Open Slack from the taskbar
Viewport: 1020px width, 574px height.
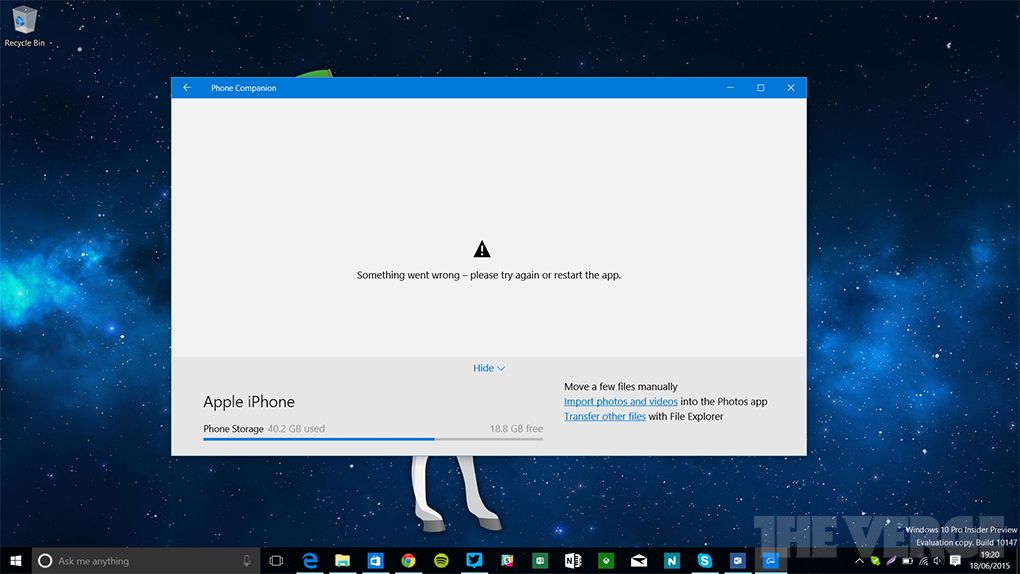(x=507, y=560)
